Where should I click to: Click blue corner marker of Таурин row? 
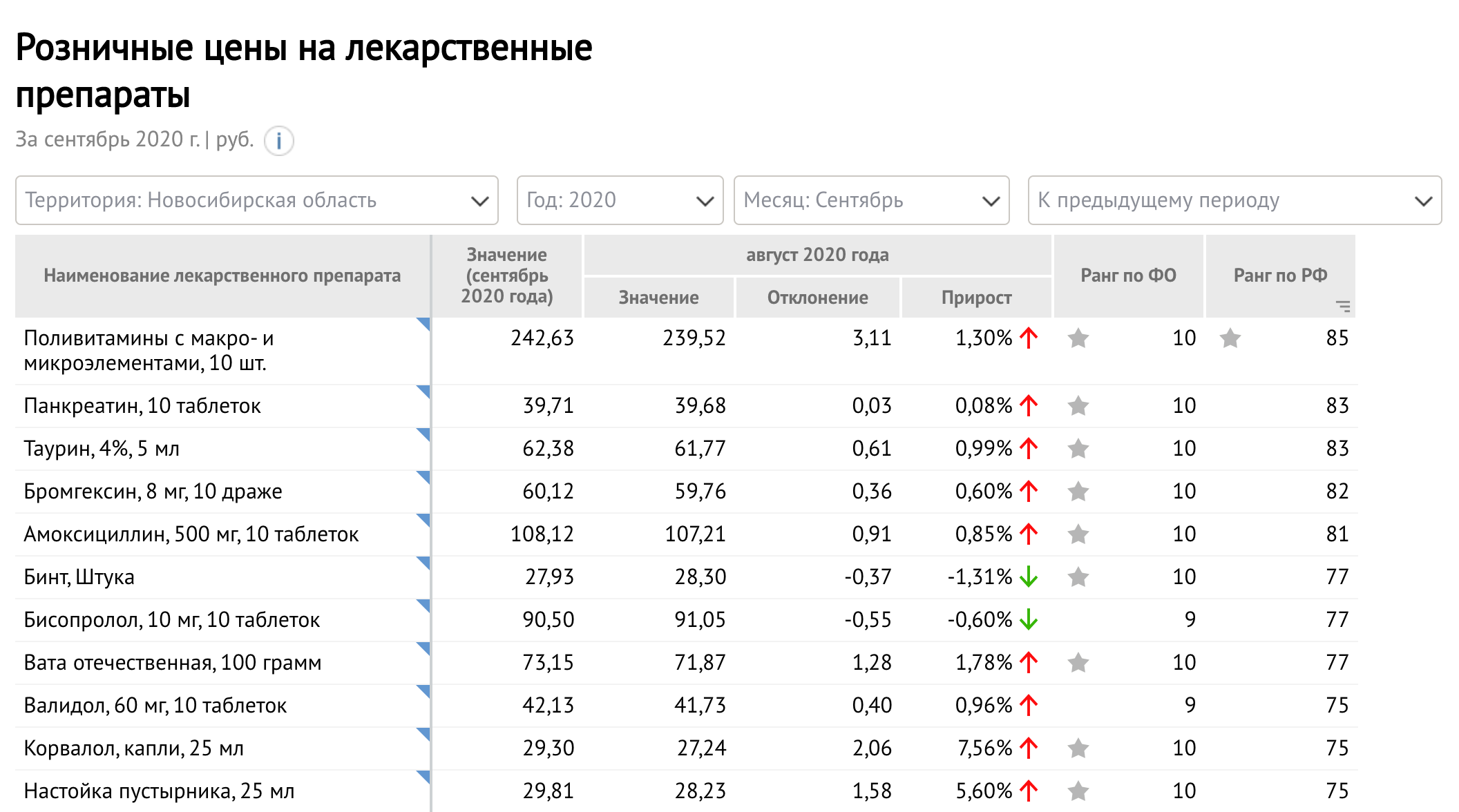[424, 434]
